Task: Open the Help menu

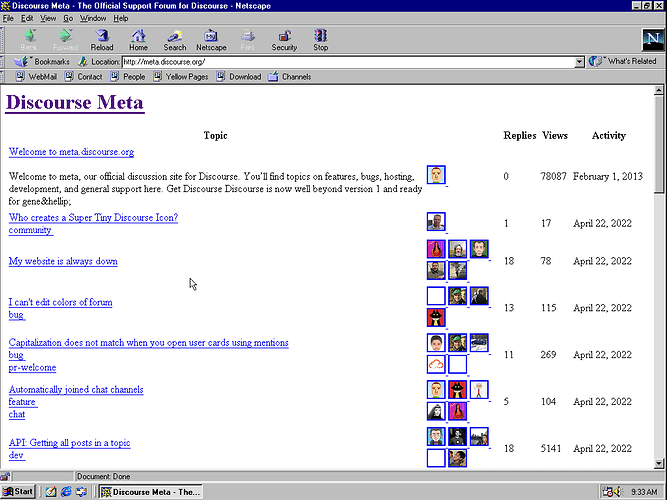Action: [x=121, y=18]
